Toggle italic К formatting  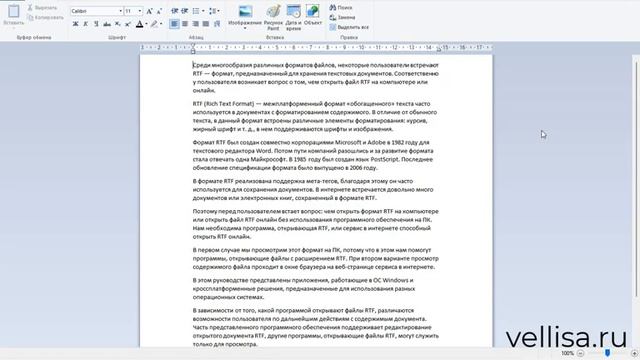(x=86, y=24)
